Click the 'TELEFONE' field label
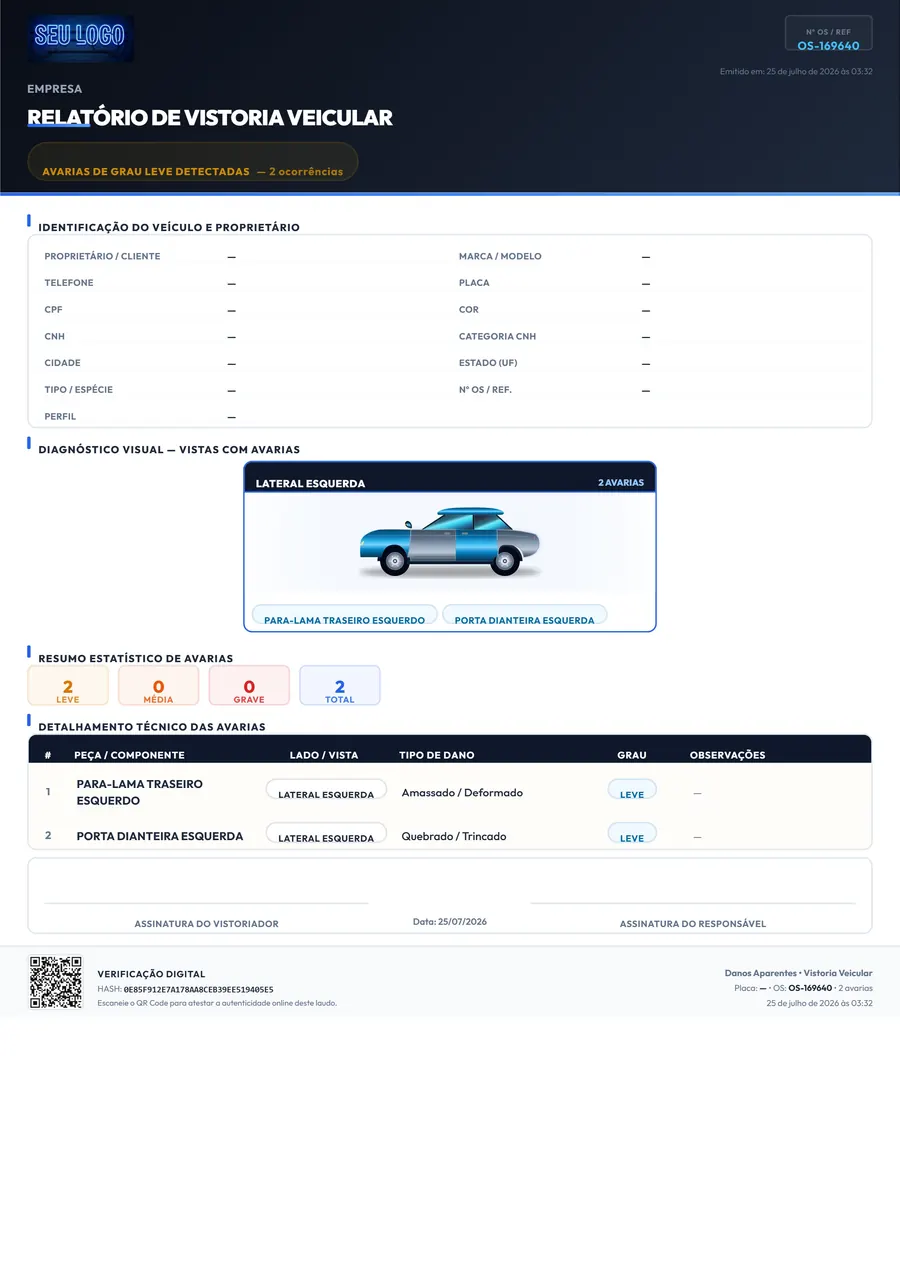This screenshot has height=1273, width=900. [69, 283]
